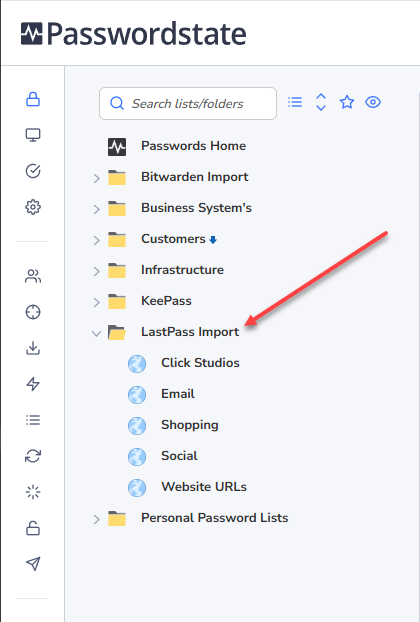Click the circular refresh arrows sidebar icon
This screenshot has width=420, height=622.
click(x=33, y=456)
